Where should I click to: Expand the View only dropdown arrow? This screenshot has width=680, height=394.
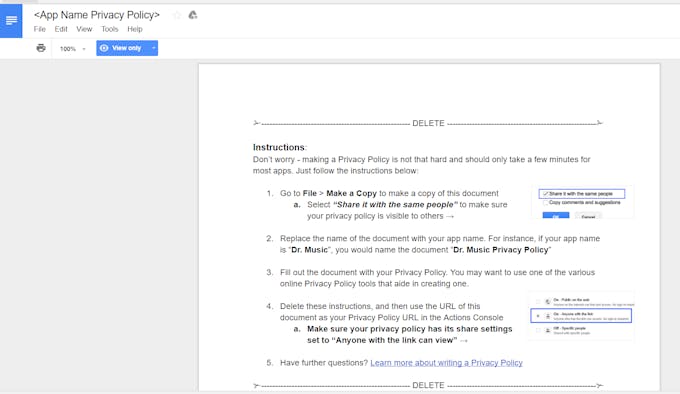[154, 48]
